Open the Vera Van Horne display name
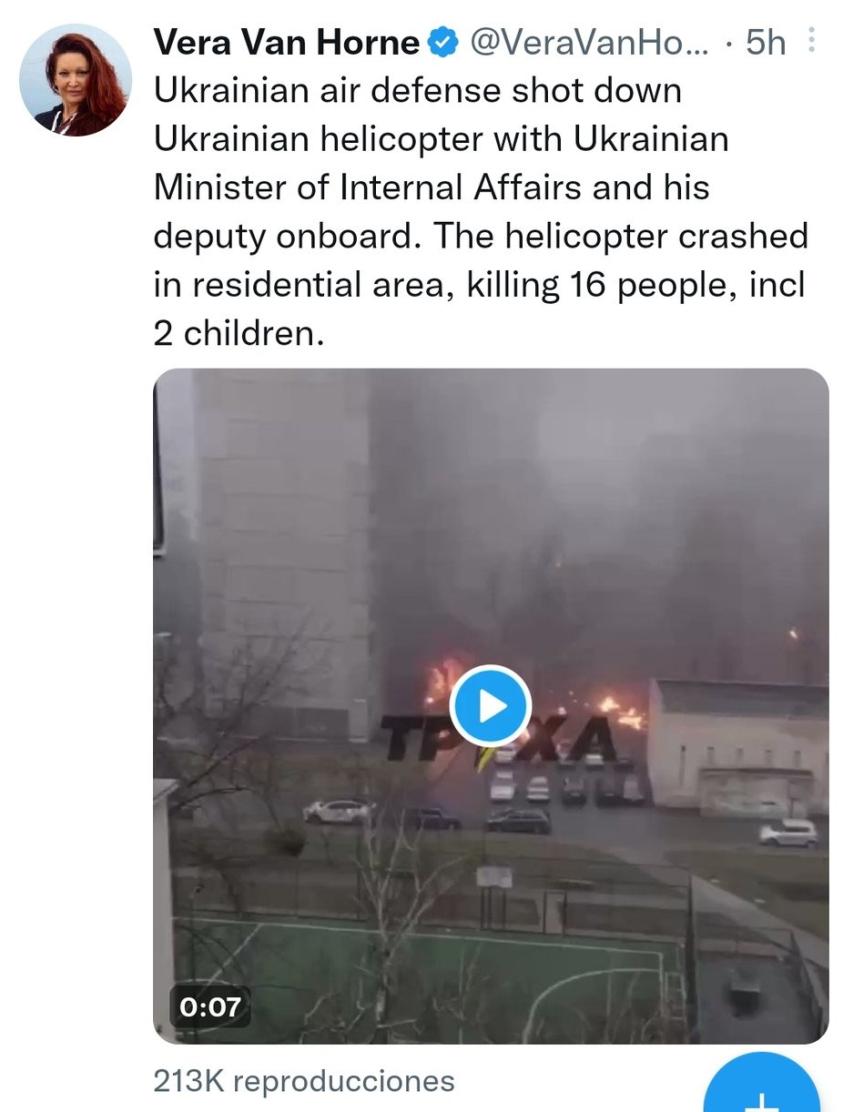843x1112 pixels. coord(286,43)
